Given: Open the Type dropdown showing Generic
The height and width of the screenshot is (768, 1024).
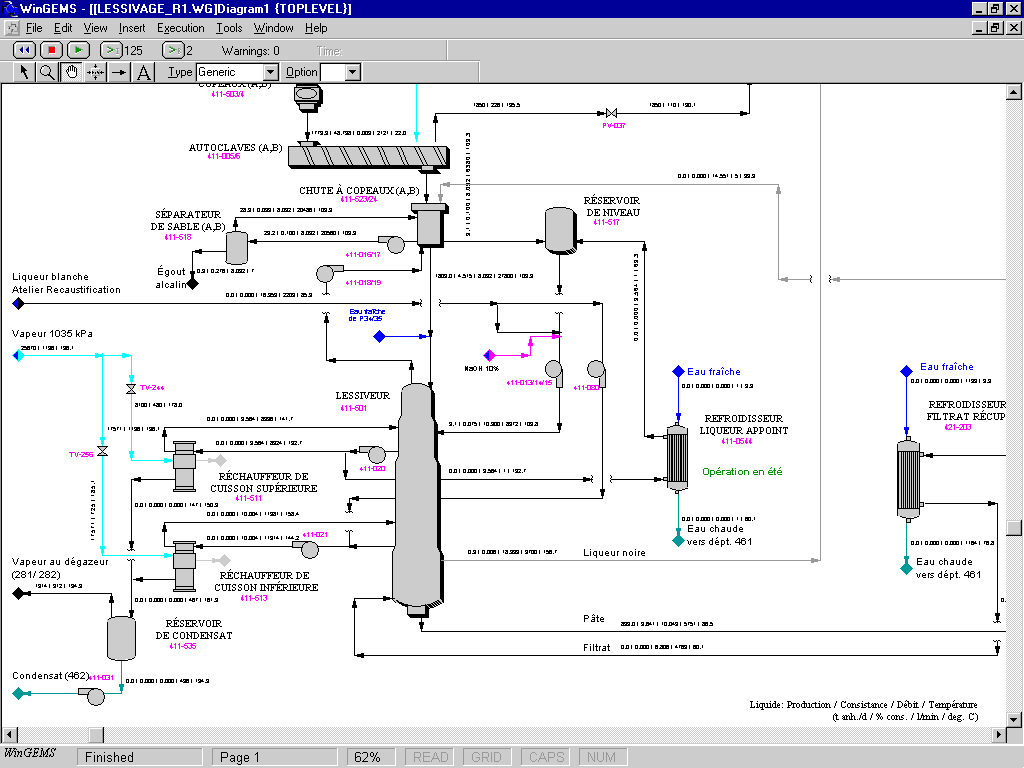Looking at the screenshot, I should click(270, 72).
